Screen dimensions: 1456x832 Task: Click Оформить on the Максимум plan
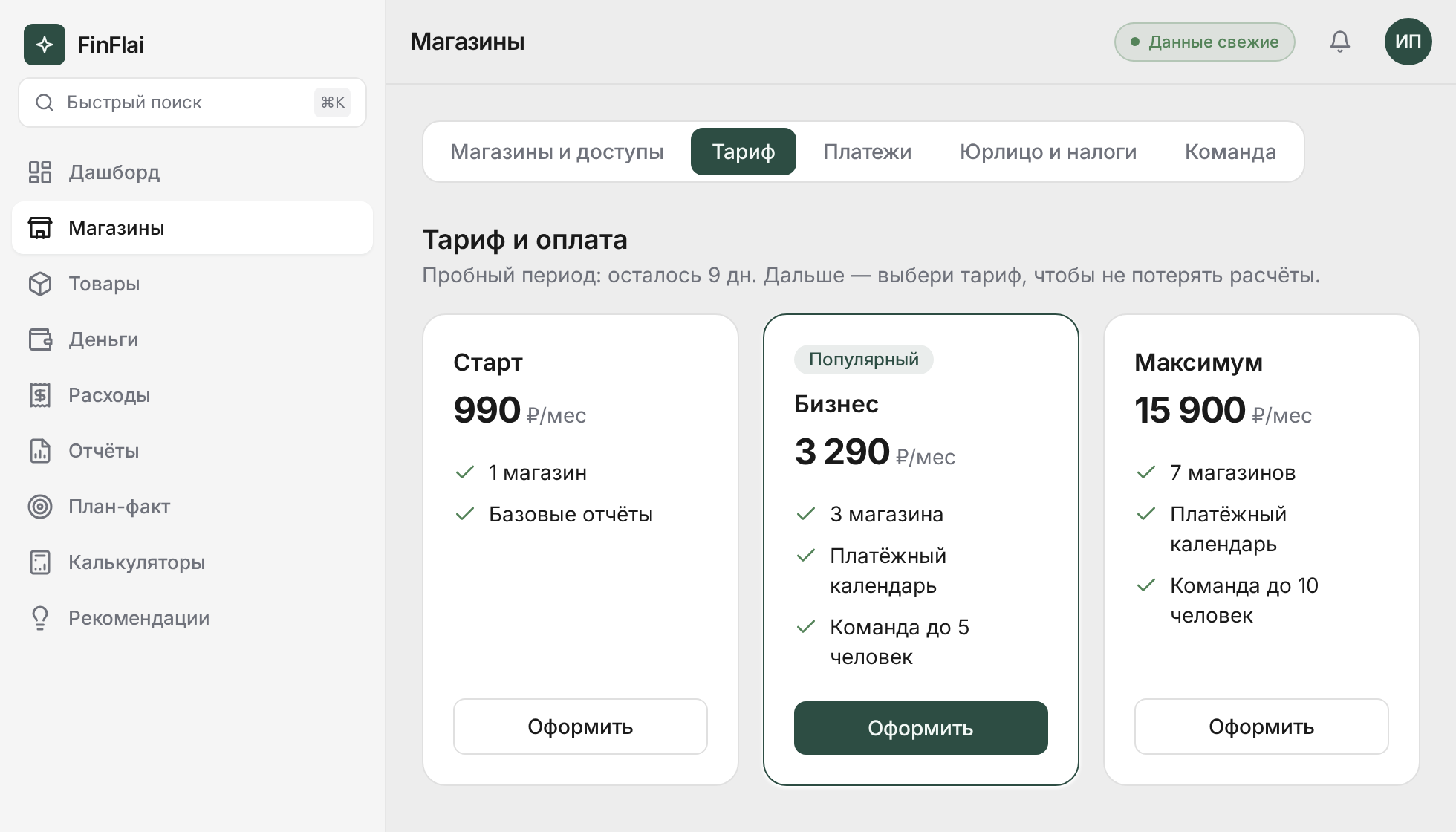tap(1261, 727)
